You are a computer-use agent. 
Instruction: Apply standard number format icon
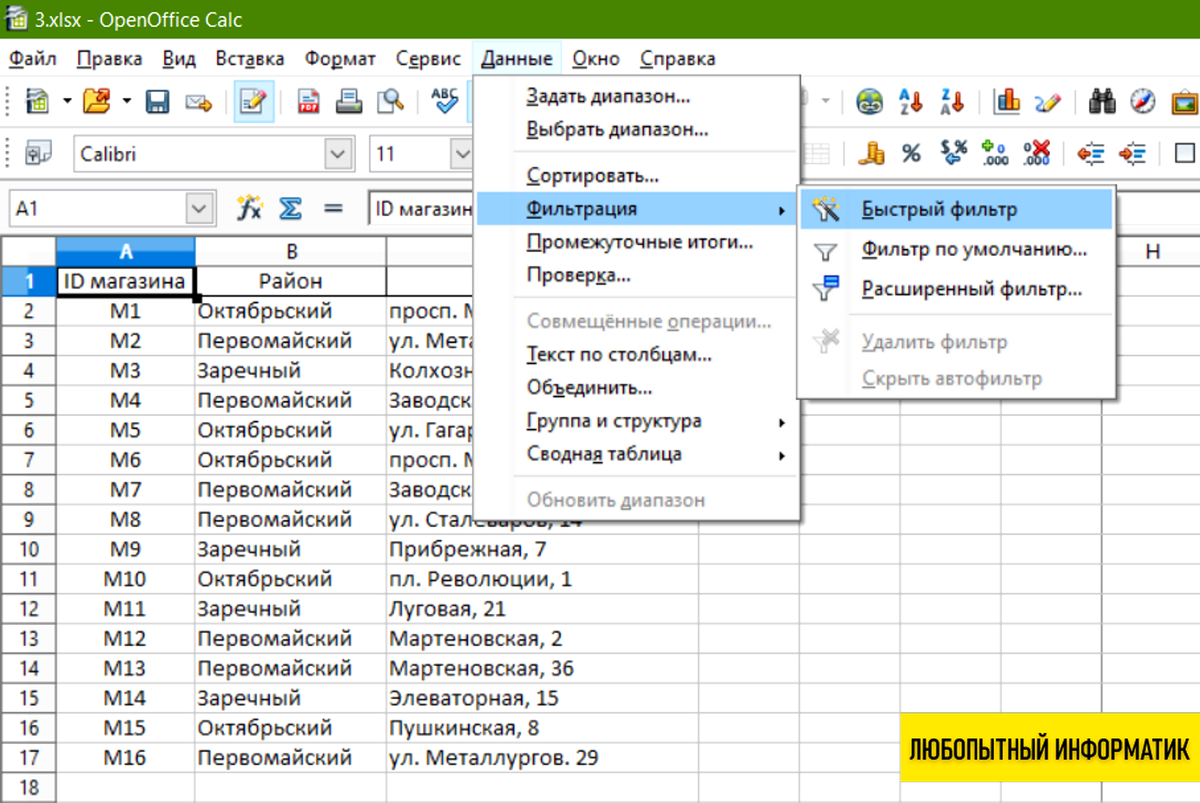tap(954, 154)
